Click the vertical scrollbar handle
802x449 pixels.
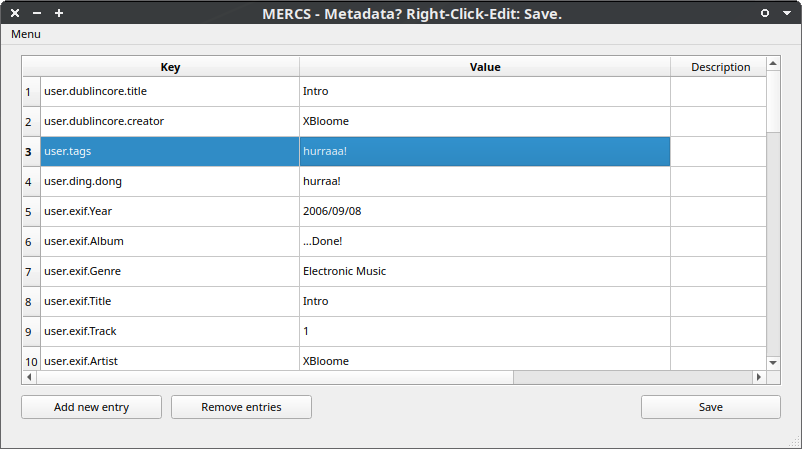(773, 100)
